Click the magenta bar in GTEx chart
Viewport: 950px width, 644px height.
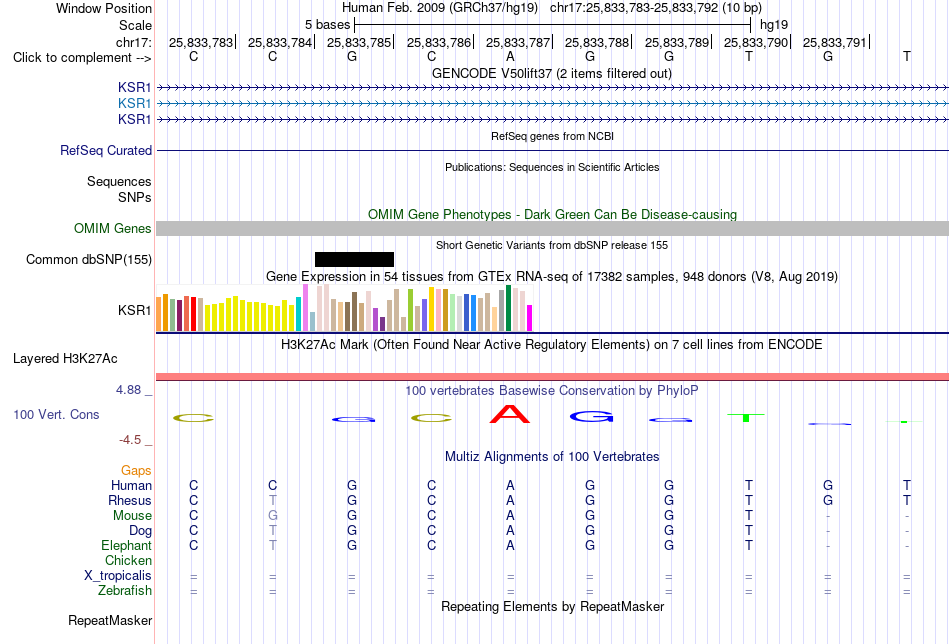coord(529,318)
